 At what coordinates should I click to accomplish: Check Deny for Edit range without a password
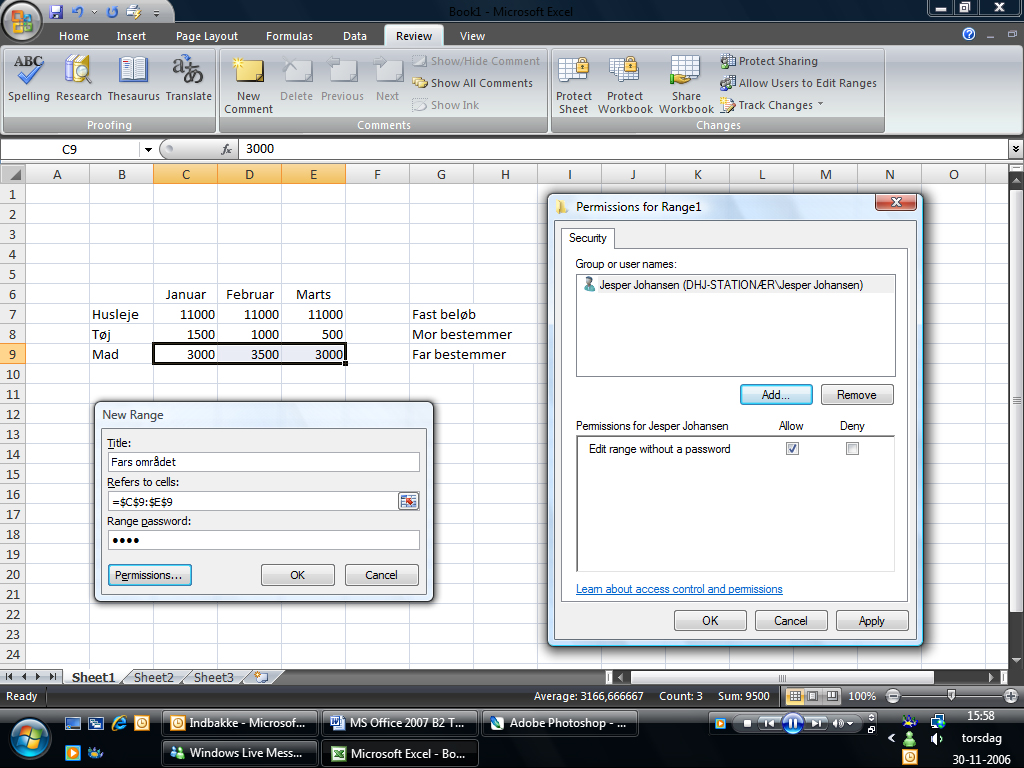click(852, 449)
